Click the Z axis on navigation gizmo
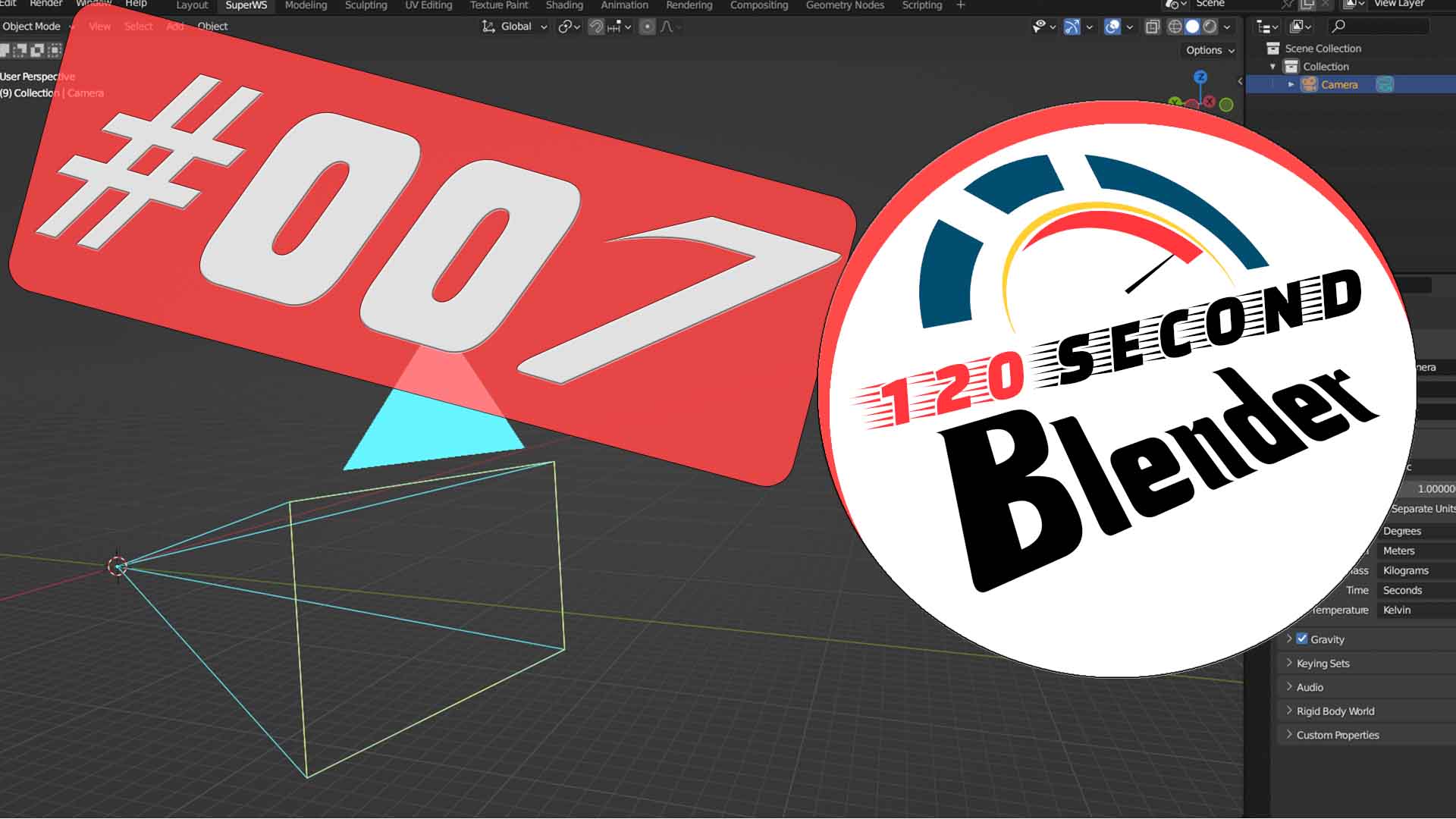 [1200, 77]
